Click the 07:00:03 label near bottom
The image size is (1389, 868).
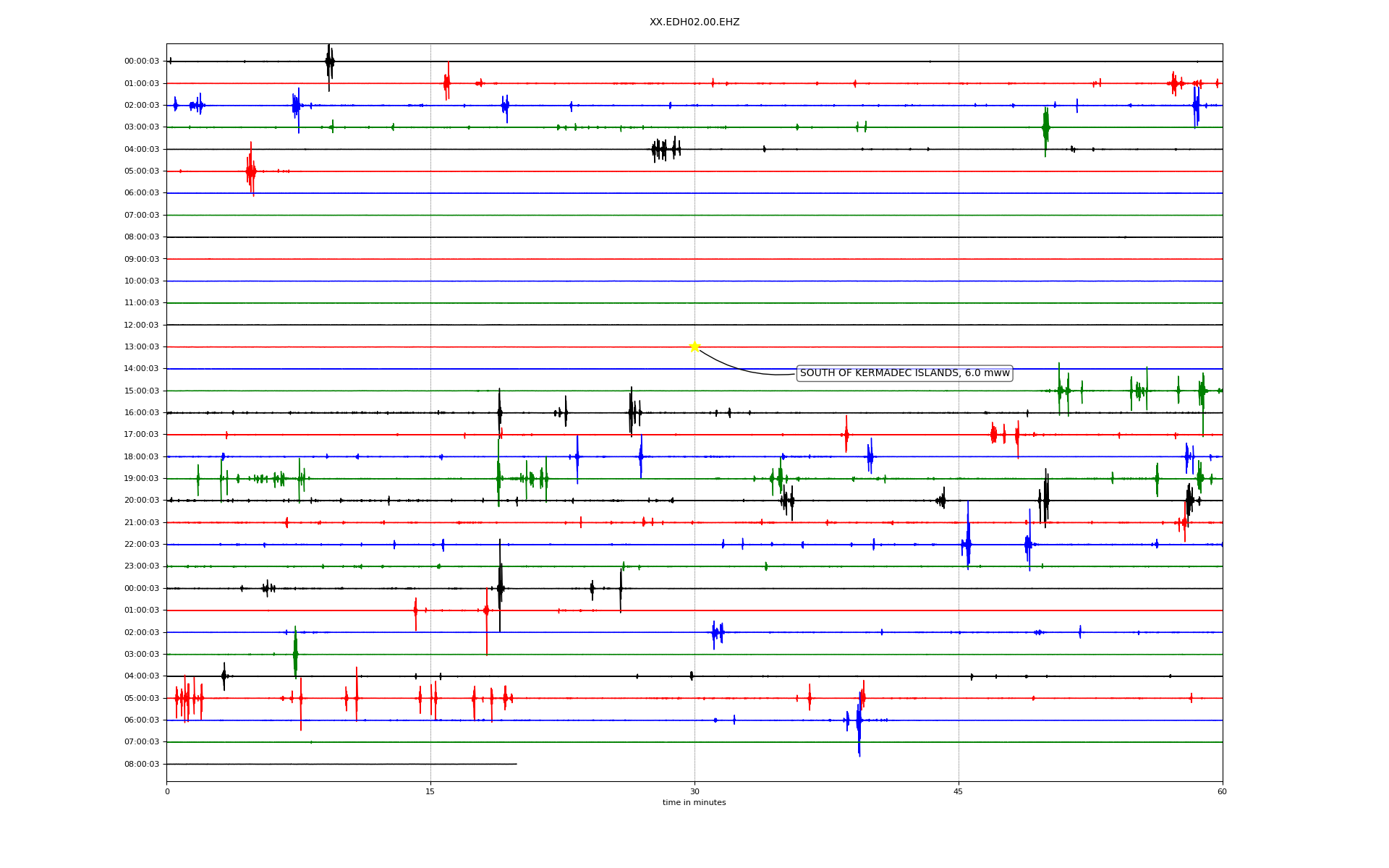(x=142, y=742)
